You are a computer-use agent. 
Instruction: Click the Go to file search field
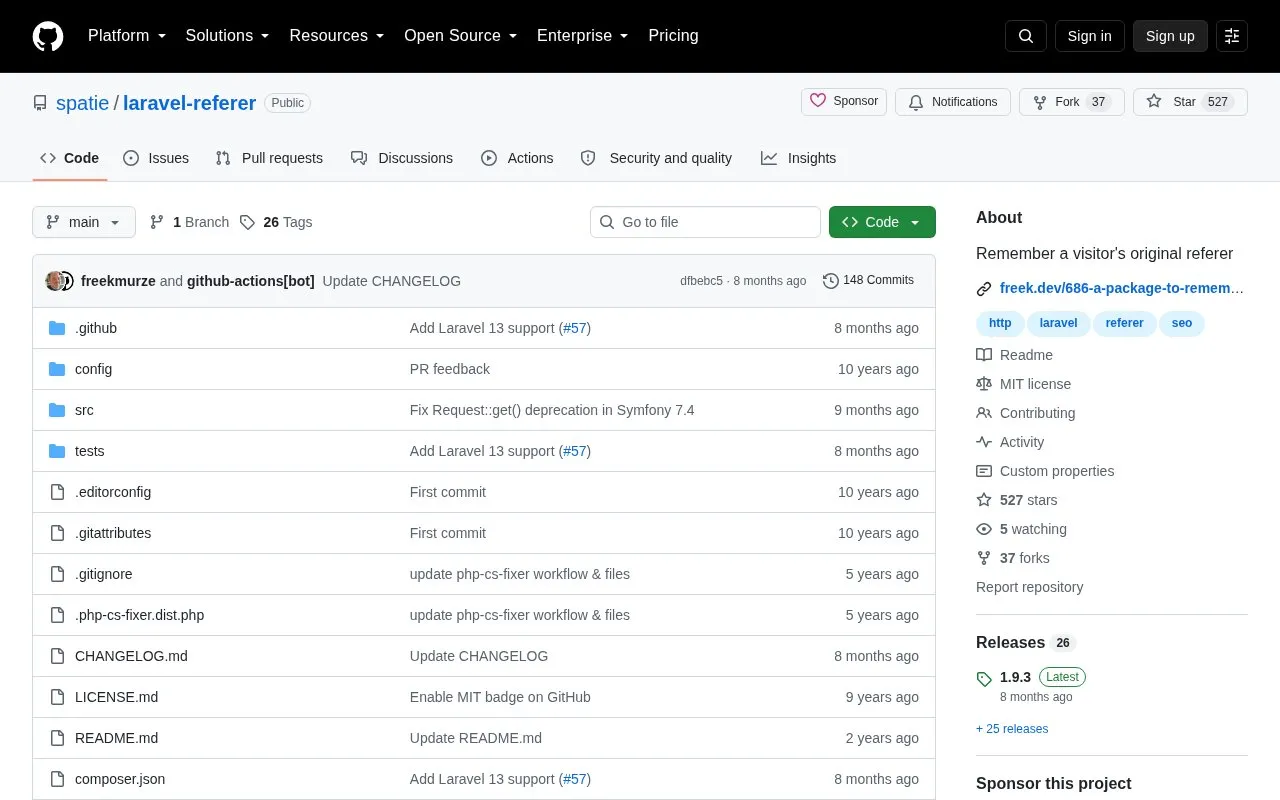click(x=705, y=222)
